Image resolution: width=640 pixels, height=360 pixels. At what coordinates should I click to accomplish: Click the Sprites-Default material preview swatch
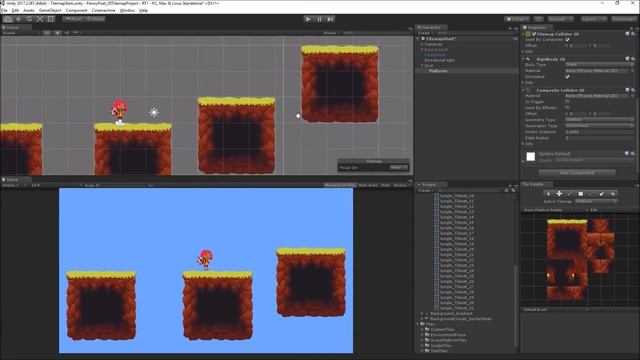(x=531, y=157)
